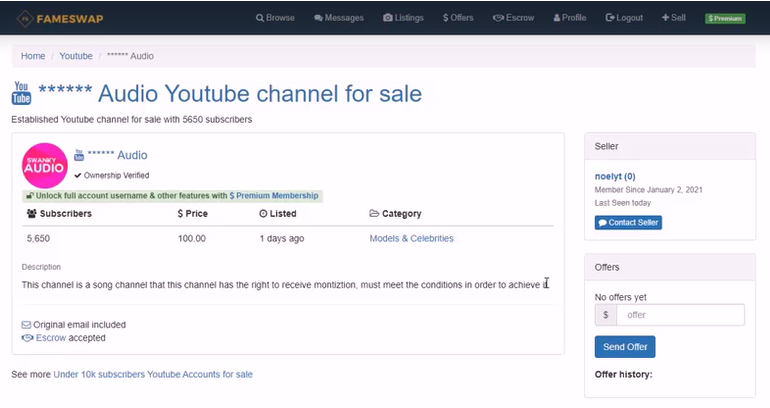Click the unlock padlock icon in banner
The height and width of the screenshot is (408, 770).
pyautogui.click(x=29, y=195)
